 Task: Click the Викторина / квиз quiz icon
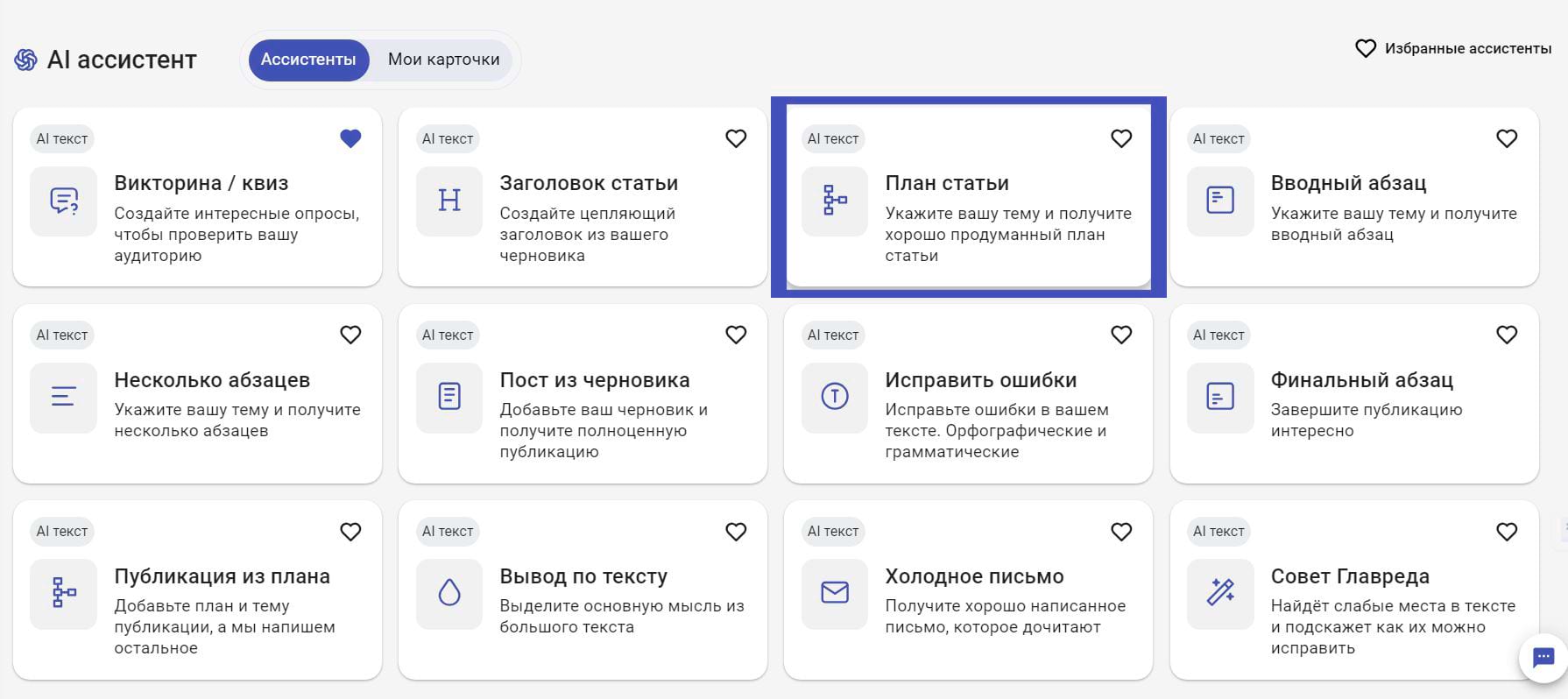63,201
